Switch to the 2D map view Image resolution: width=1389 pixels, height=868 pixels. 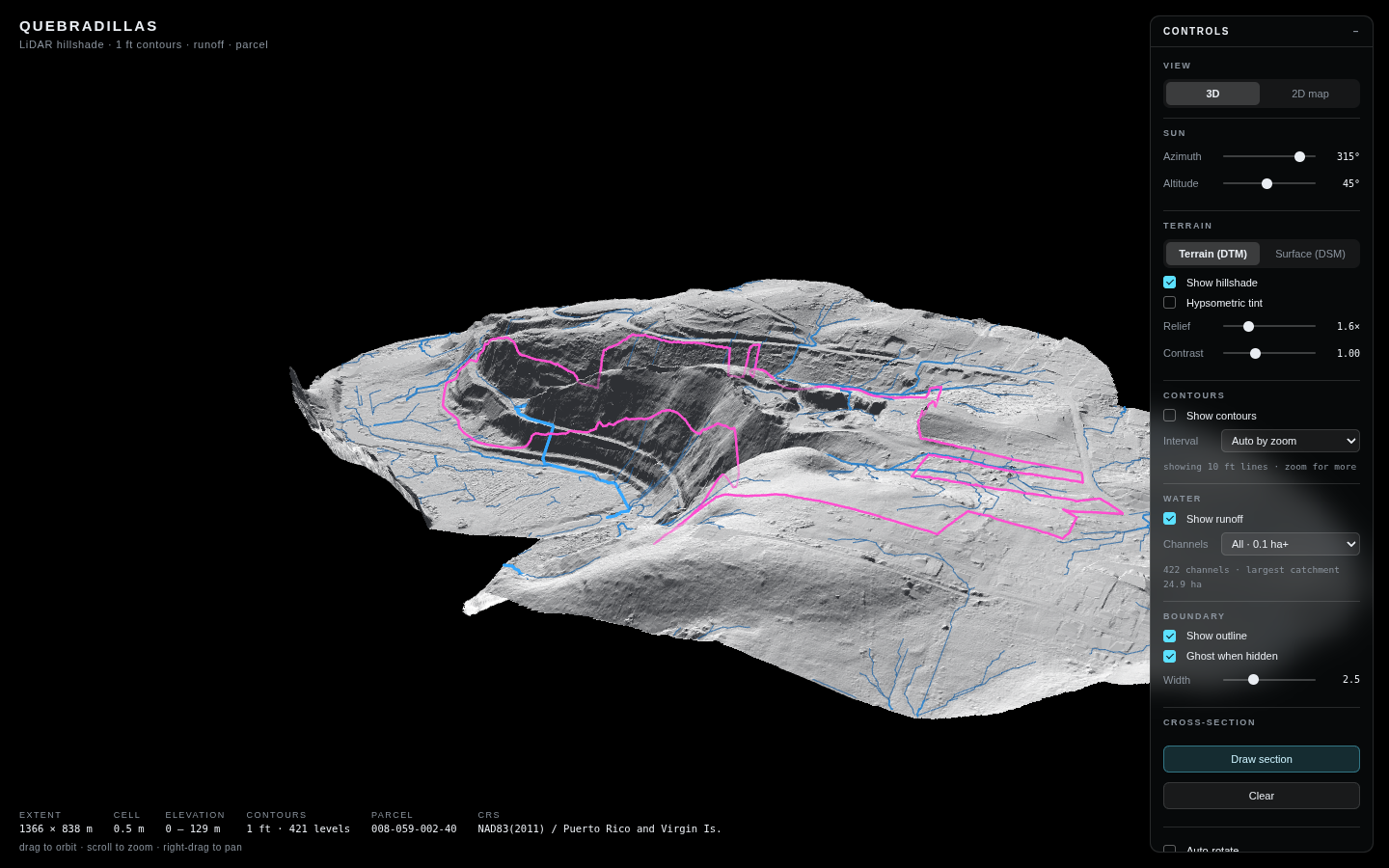[x=1310, y=94]
